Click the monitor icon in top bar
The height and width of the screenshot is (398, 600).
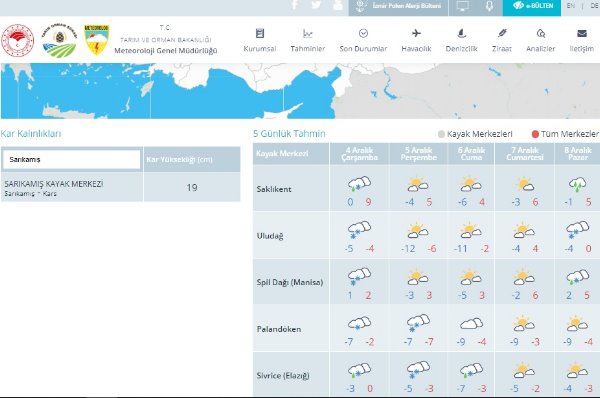tap(463, 6)
